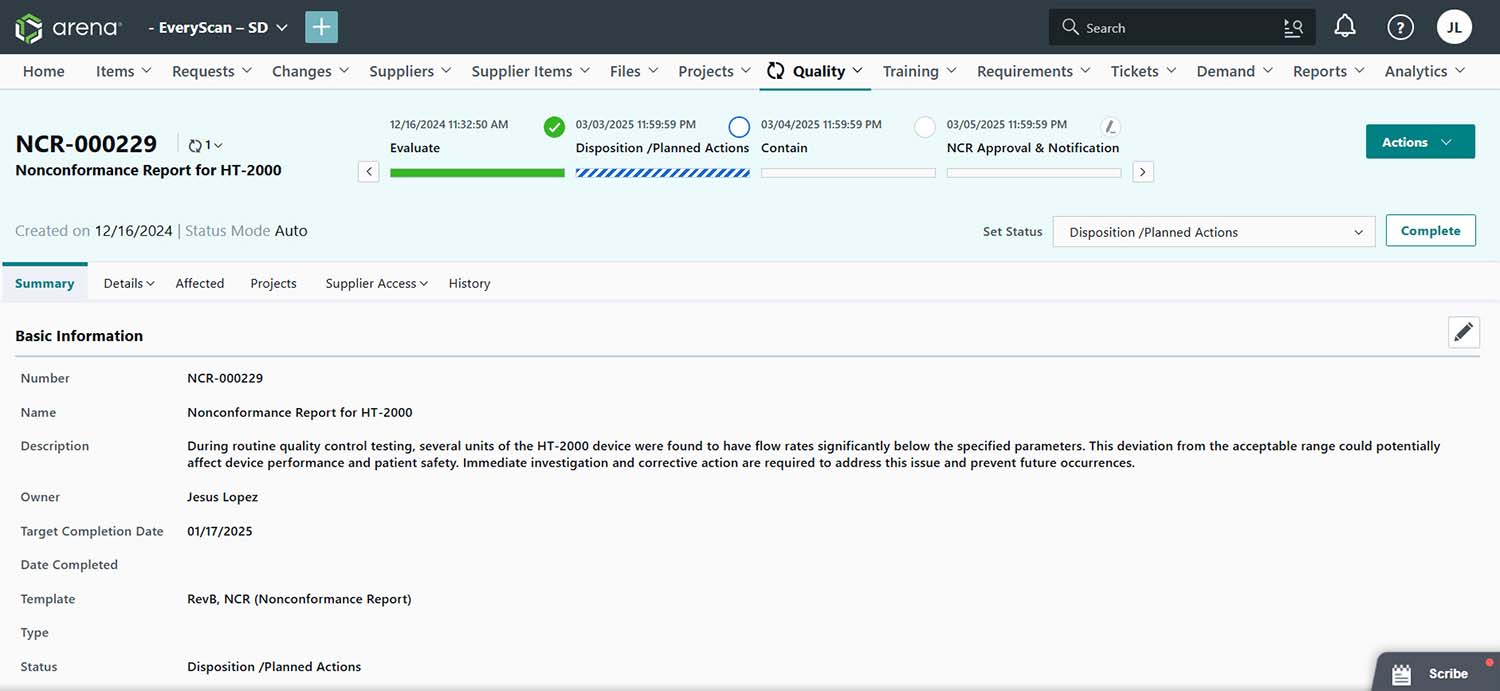1500x691 pixels.
Task: Expand the Actions dropdown button
Action: pos(1419,142)
